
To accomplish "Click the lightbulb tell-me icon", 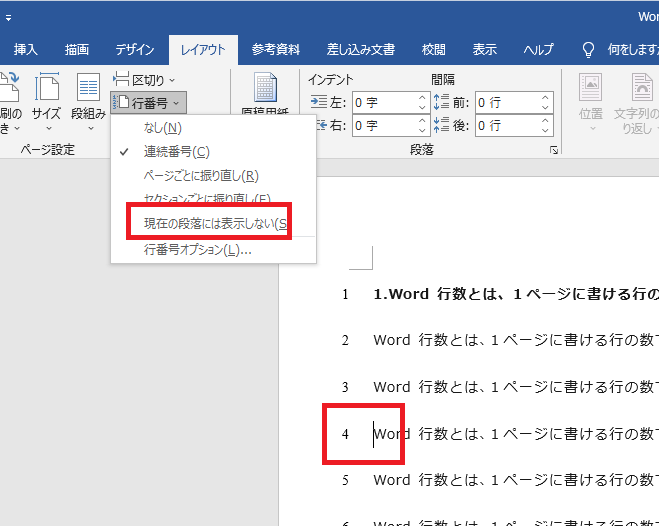I will 588,50.
